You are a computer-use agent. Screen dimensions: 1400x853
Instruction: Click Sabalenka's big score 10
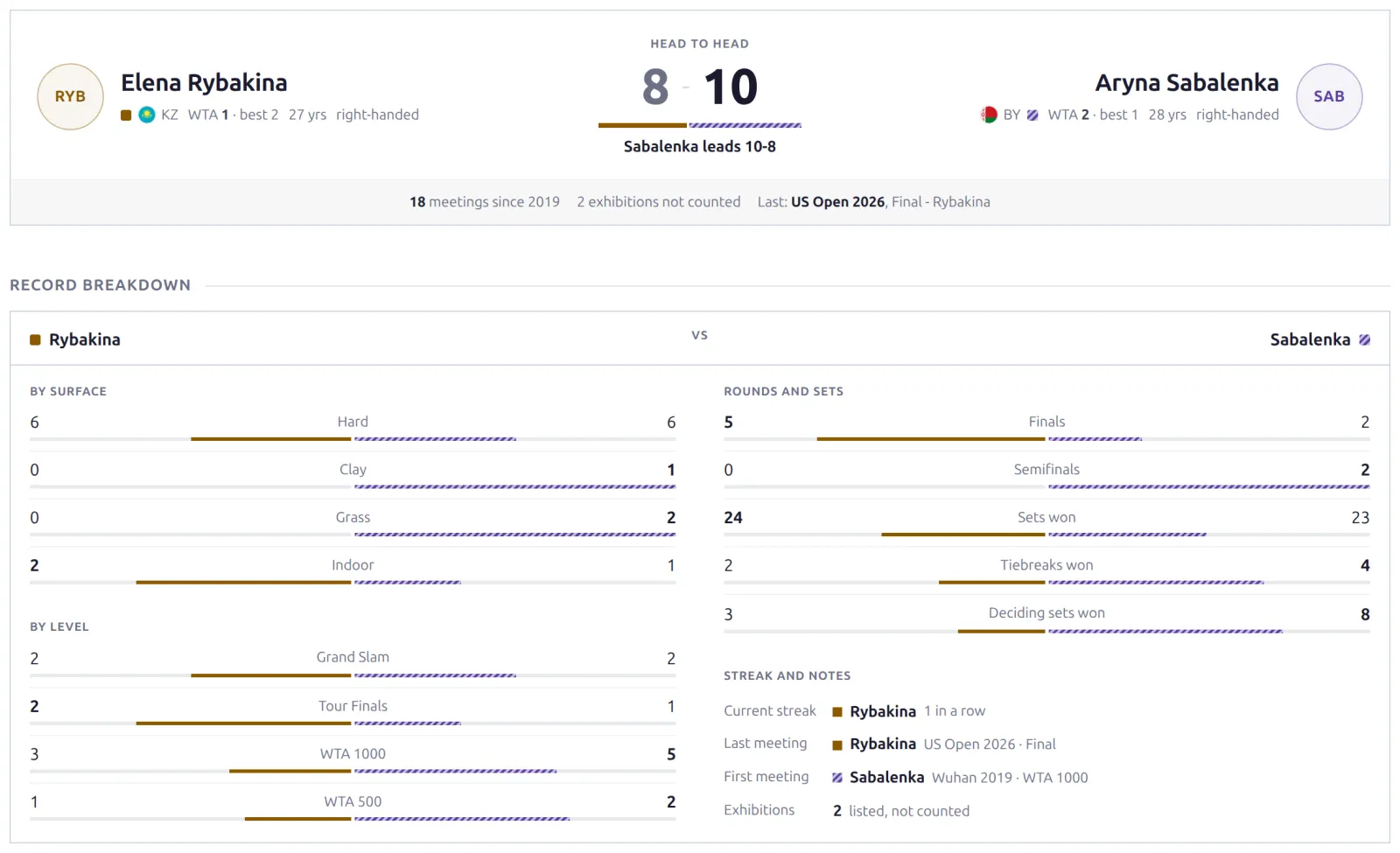pos(731,87)
